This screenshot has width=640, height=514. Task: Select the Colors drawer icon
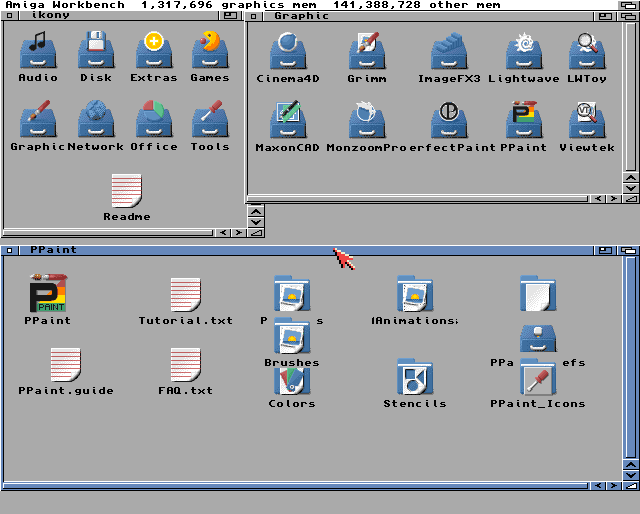[x=291, y=380]
